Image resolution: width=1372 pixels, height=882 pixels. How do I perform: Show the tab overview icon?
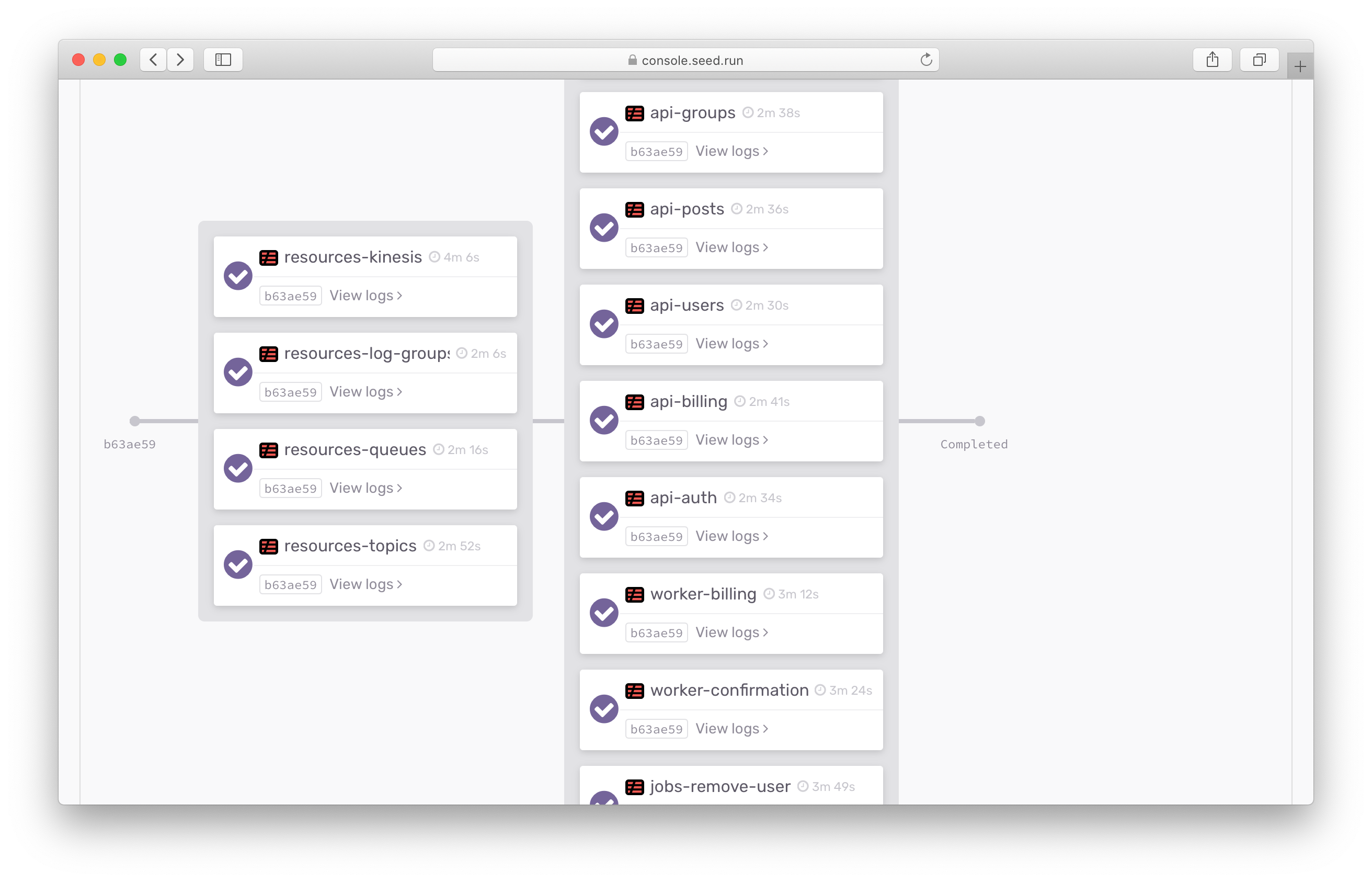1259,60
